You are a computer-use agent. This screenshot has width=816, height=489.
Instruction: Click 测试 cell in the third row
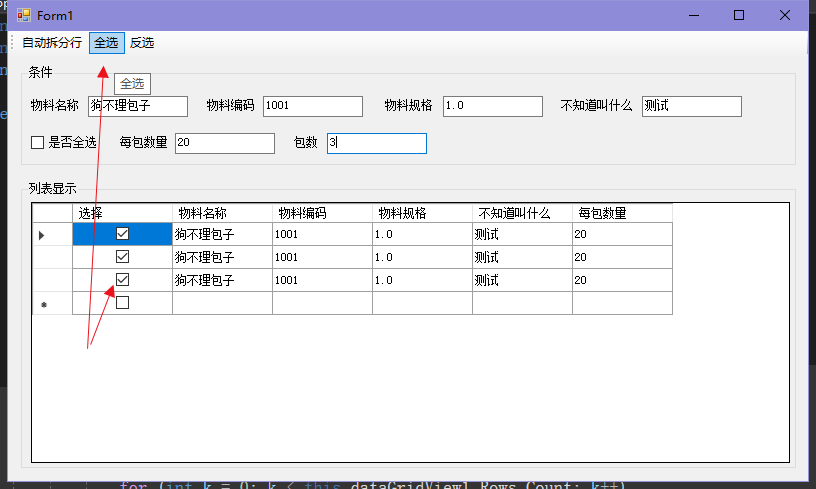(x=522, y=280)
